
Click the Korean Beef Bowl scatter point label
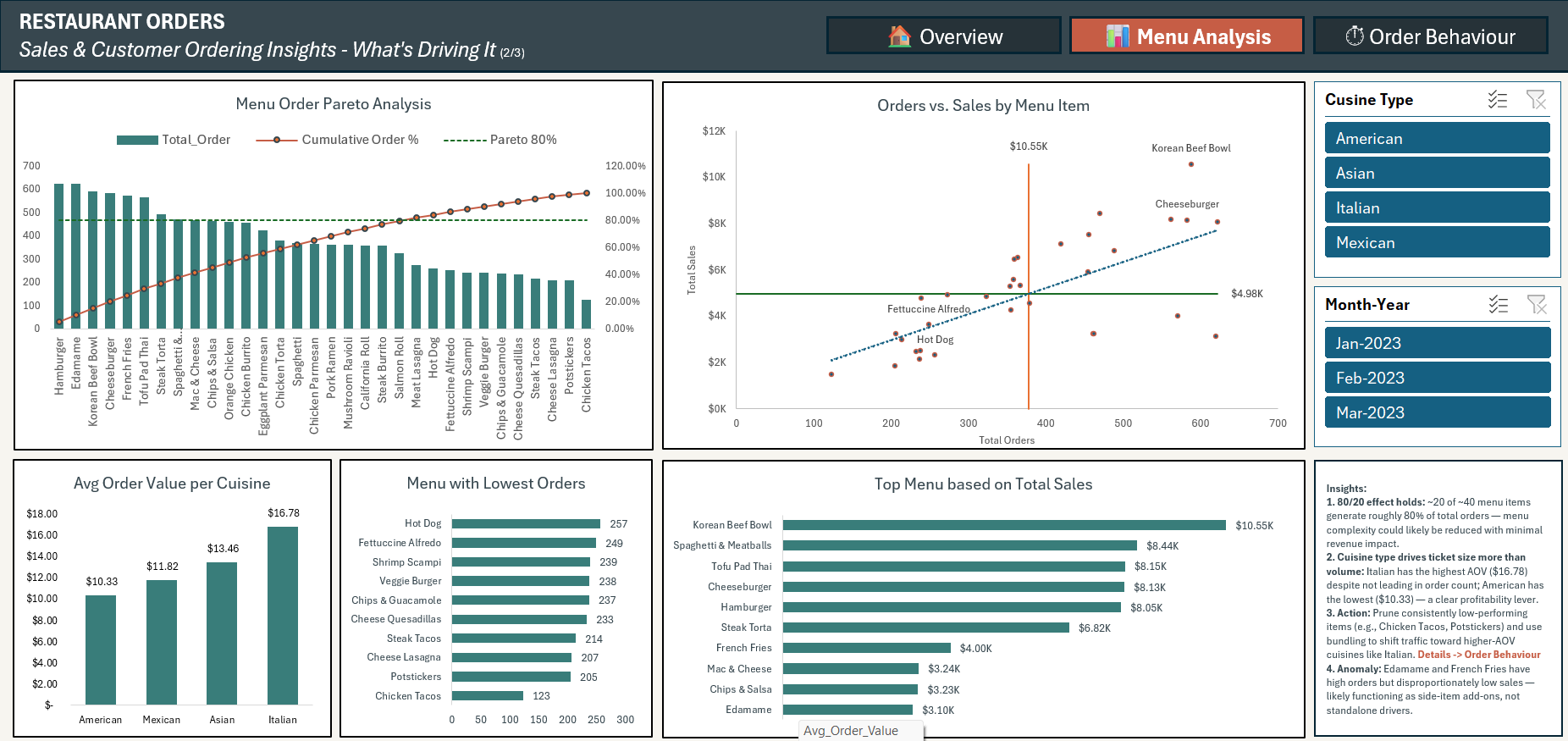tap(1190, 148)
